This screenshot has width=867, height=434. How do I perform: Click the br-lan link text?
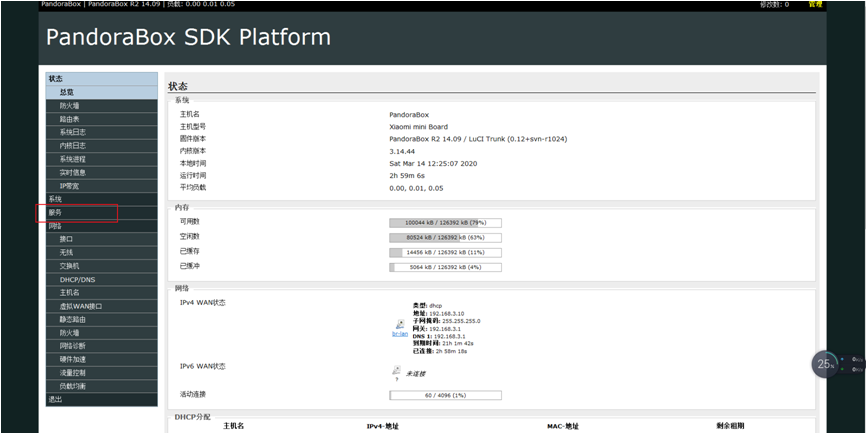click(400, 334)
